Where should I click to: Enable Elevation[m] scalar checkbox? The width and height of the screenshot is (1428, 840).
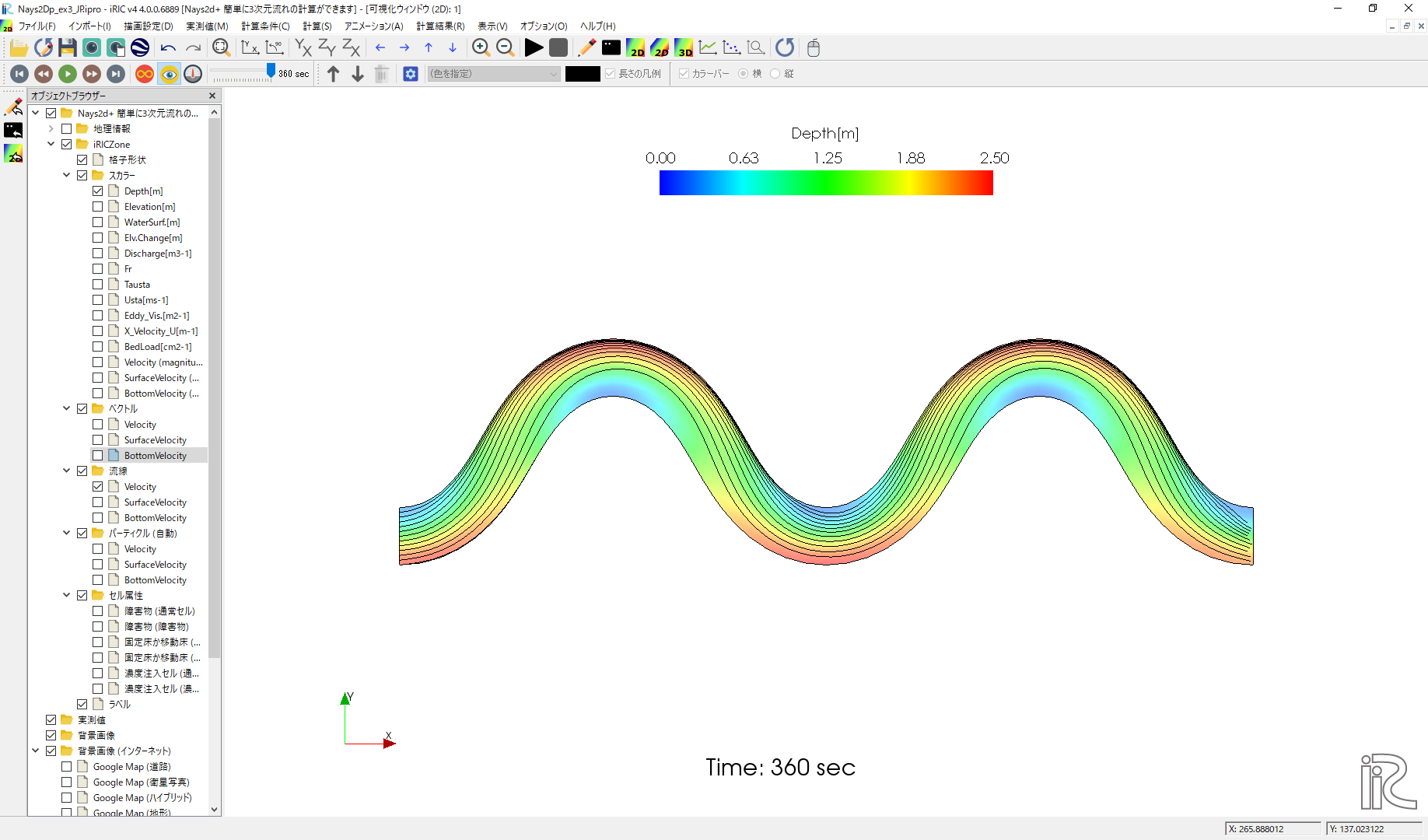98,207
